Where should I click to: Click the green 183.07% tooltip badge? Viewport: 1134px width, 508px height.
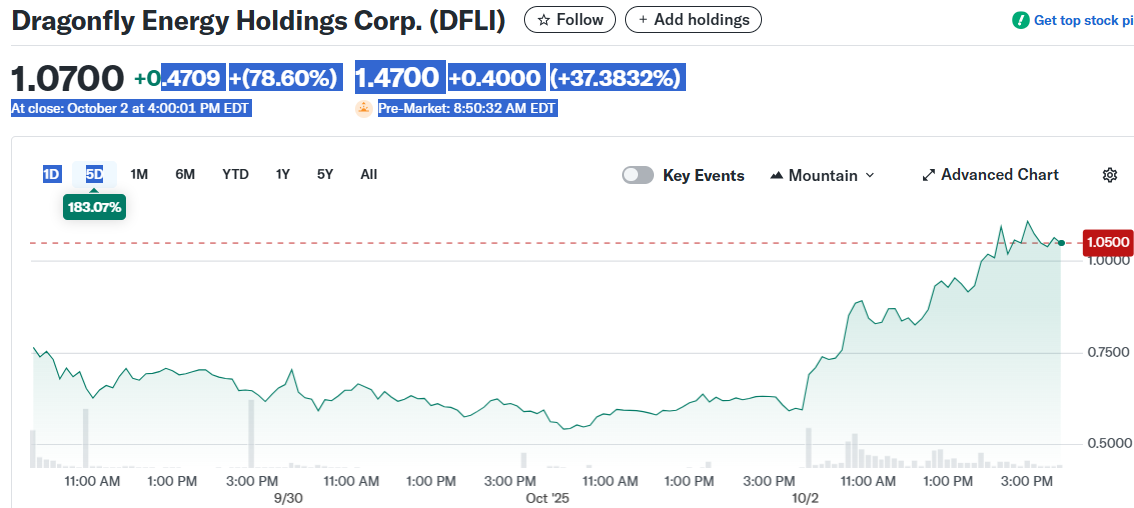pos(94,208)
